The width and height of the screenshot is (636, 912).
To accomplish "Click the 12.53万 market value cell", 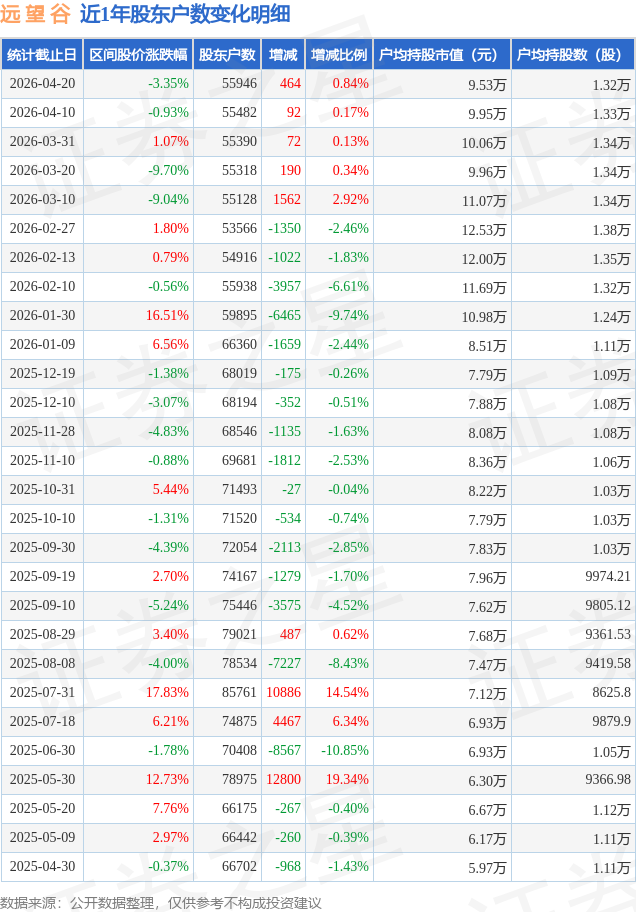I will pyautogui.click(x=484, y=230).
